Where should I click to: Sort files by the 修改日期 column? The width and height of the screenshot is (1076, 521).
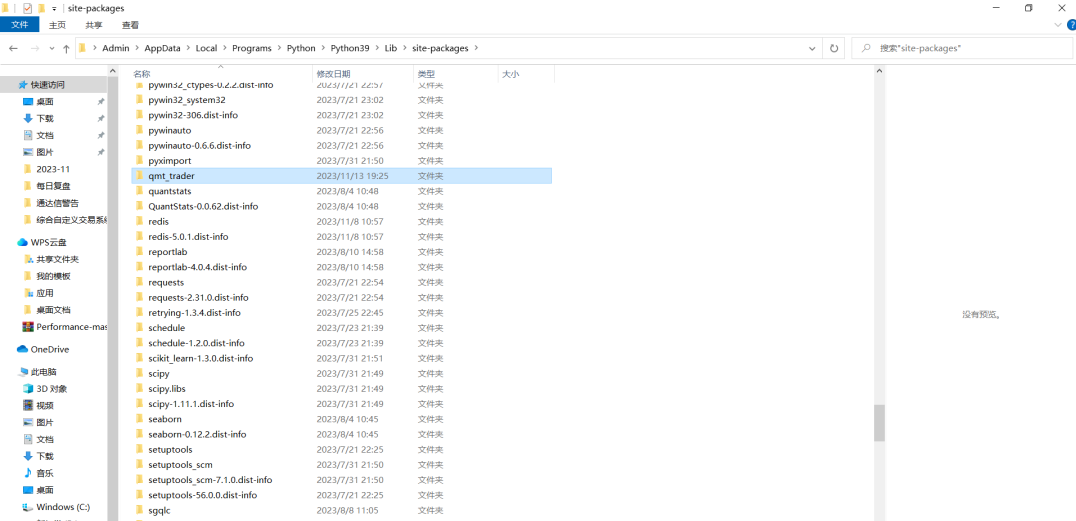point(333,73)
